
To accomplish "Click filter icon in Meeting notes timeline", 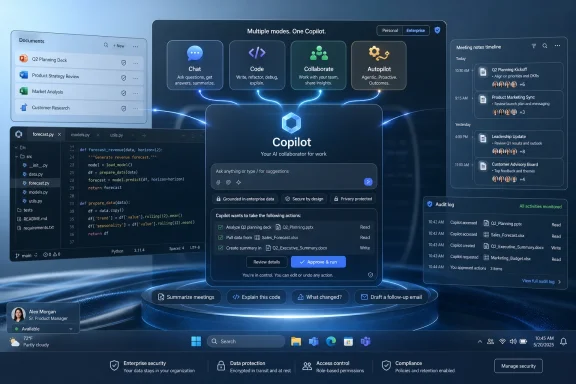I will point(534,46).
